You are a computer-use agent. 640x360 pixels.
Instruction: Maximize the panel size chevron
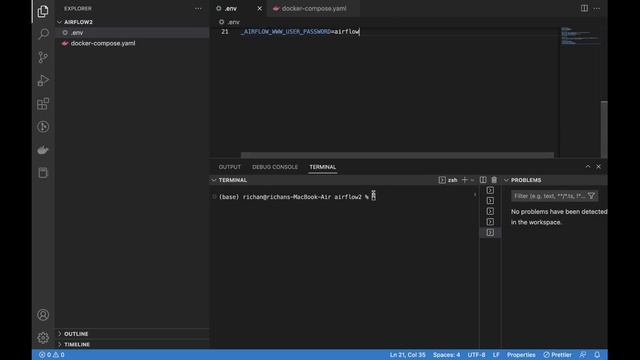coord(588,167)
